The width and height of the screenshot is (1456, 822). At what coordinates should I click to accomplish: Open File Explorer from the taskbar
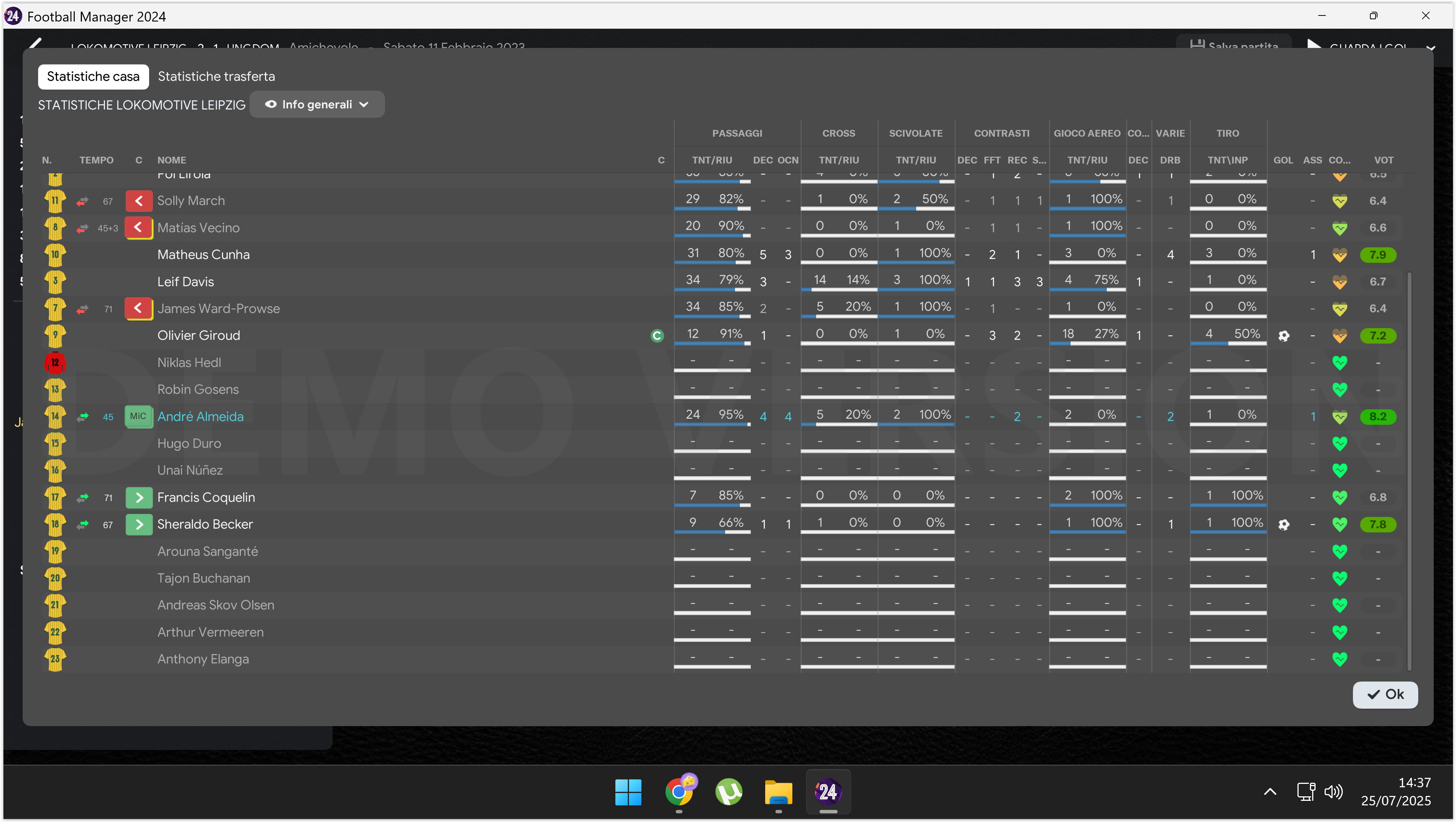(x=778, y=792)
